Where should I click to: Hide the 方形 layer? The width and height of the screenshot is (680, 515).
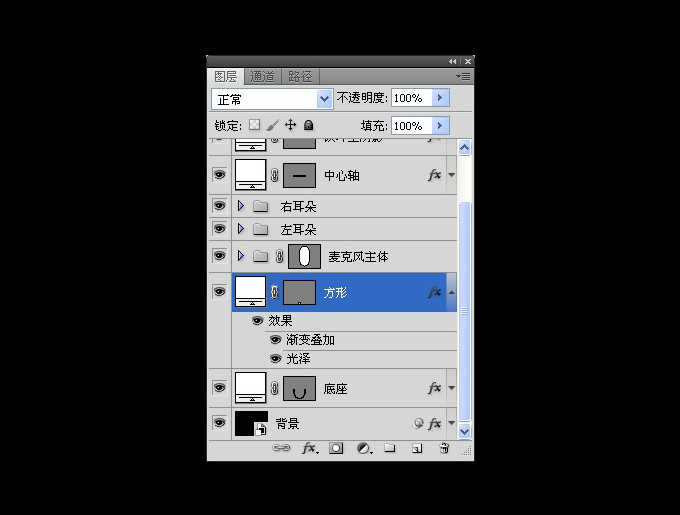[x=219, y=291]
